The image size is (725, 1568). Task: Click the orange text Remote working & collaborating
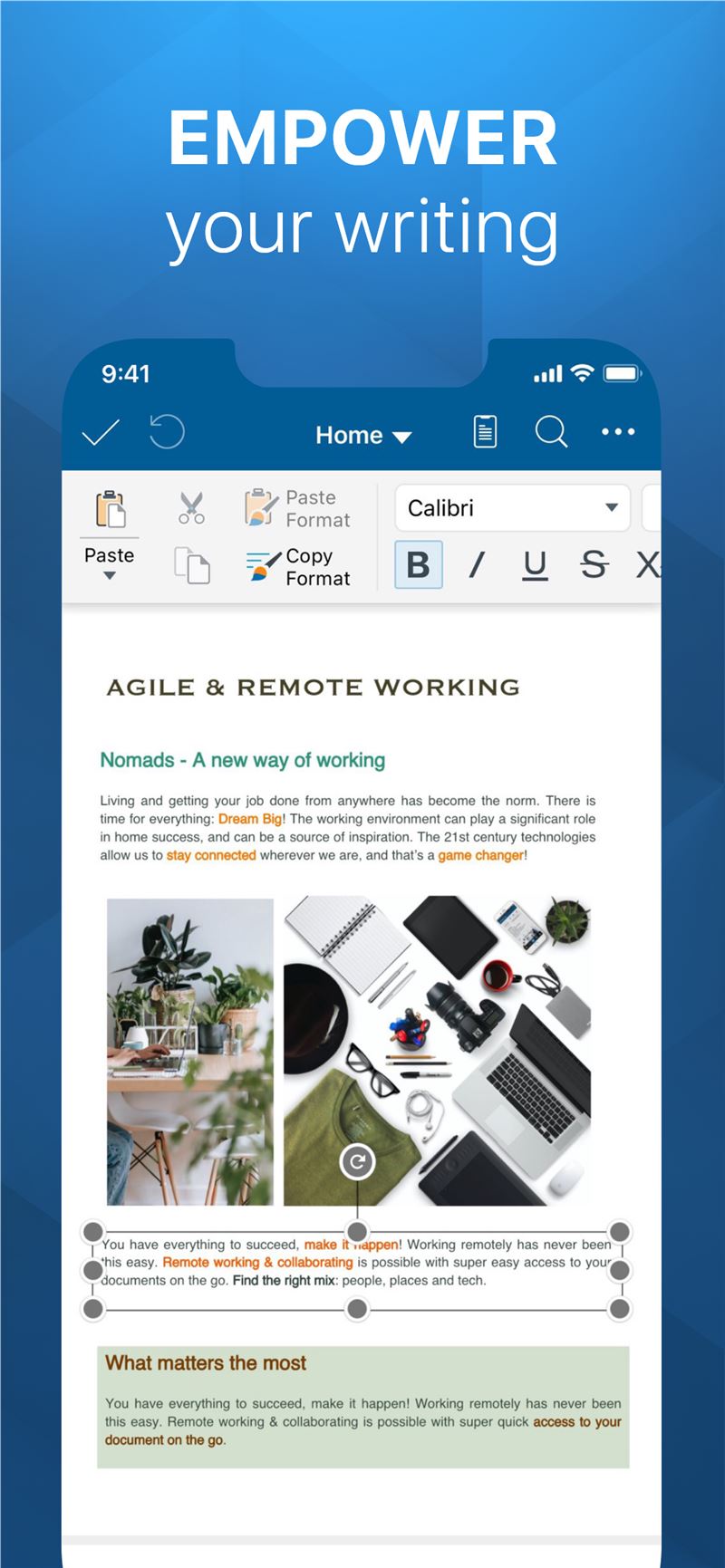(257, 1263)
